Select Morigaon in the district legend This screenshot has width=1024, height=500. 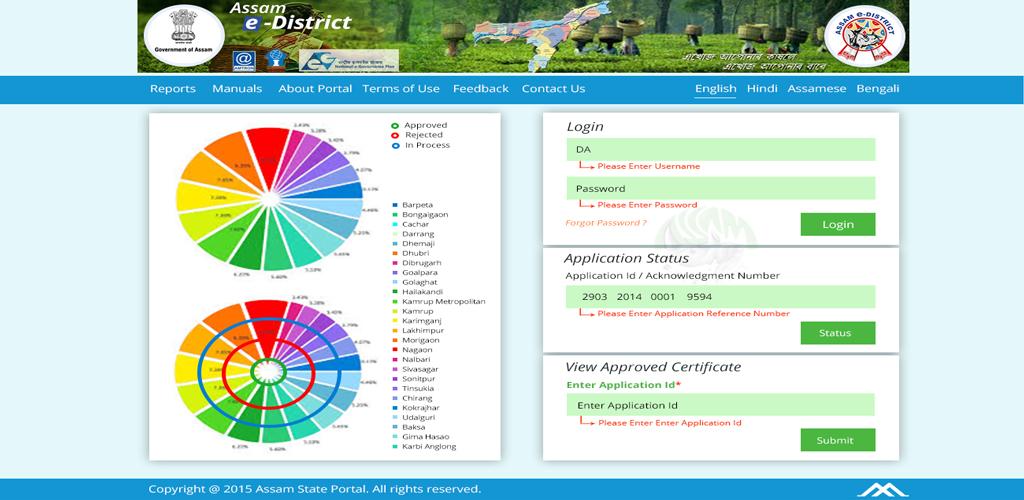(x=421, y=340)
